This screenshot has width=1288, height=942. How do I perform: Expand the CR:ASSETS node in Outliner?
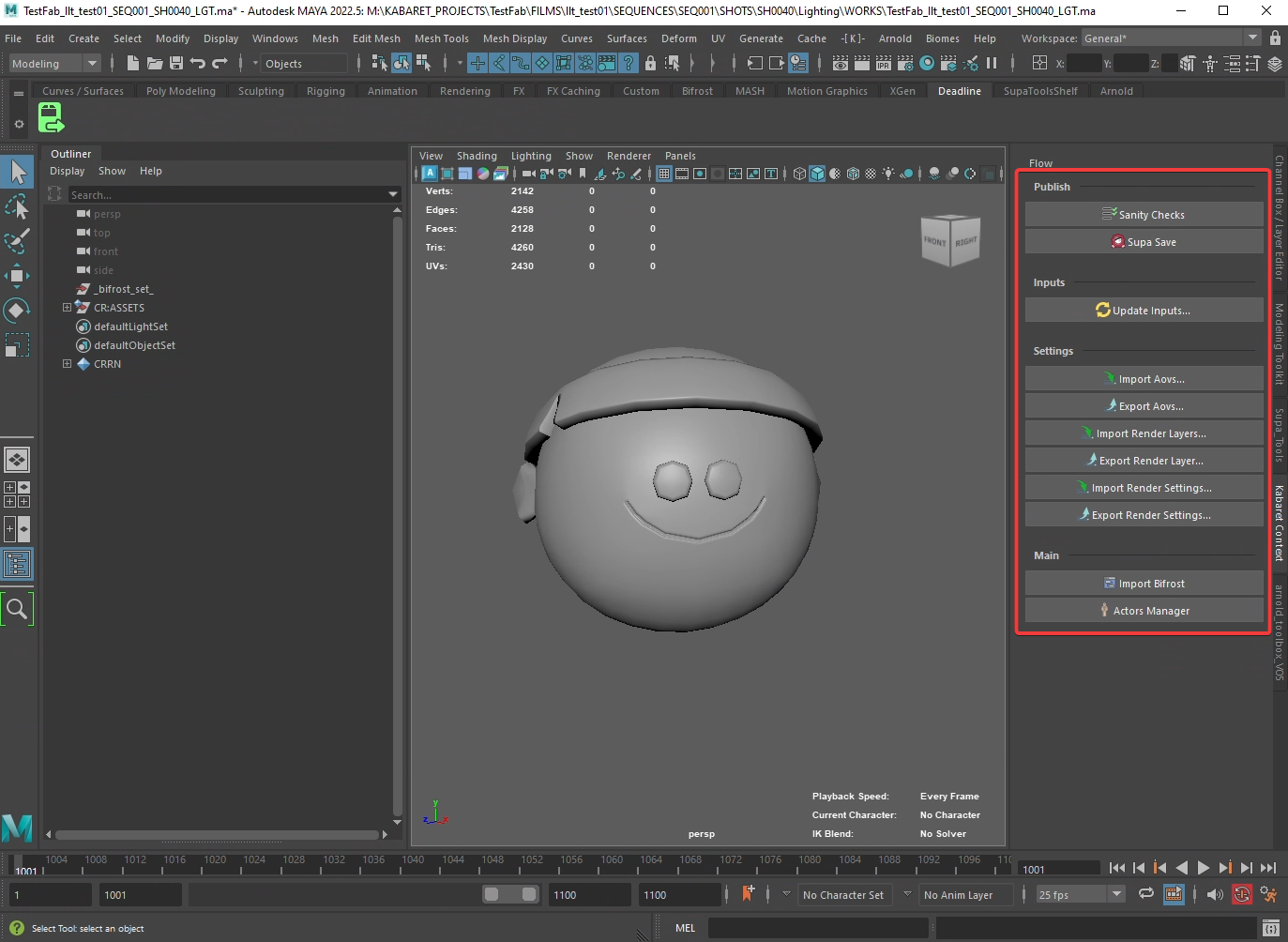pos(67,308)
